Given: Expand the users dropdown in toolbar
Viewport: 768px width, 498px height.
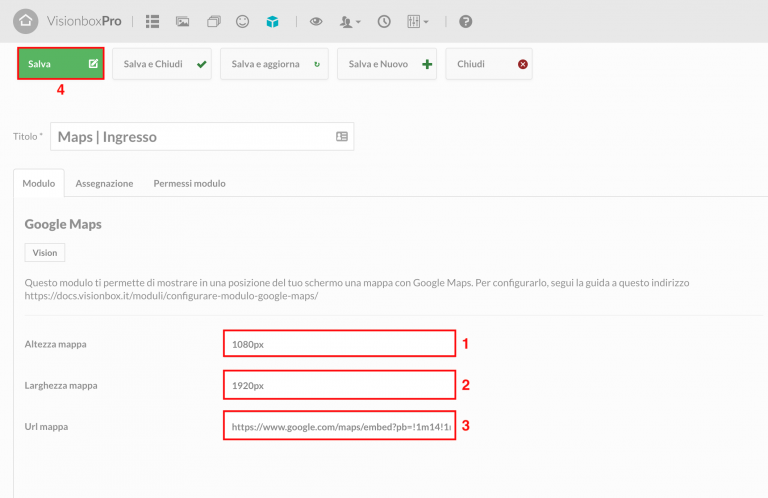Looking at the screenshot, I should [x=350, y=22].
